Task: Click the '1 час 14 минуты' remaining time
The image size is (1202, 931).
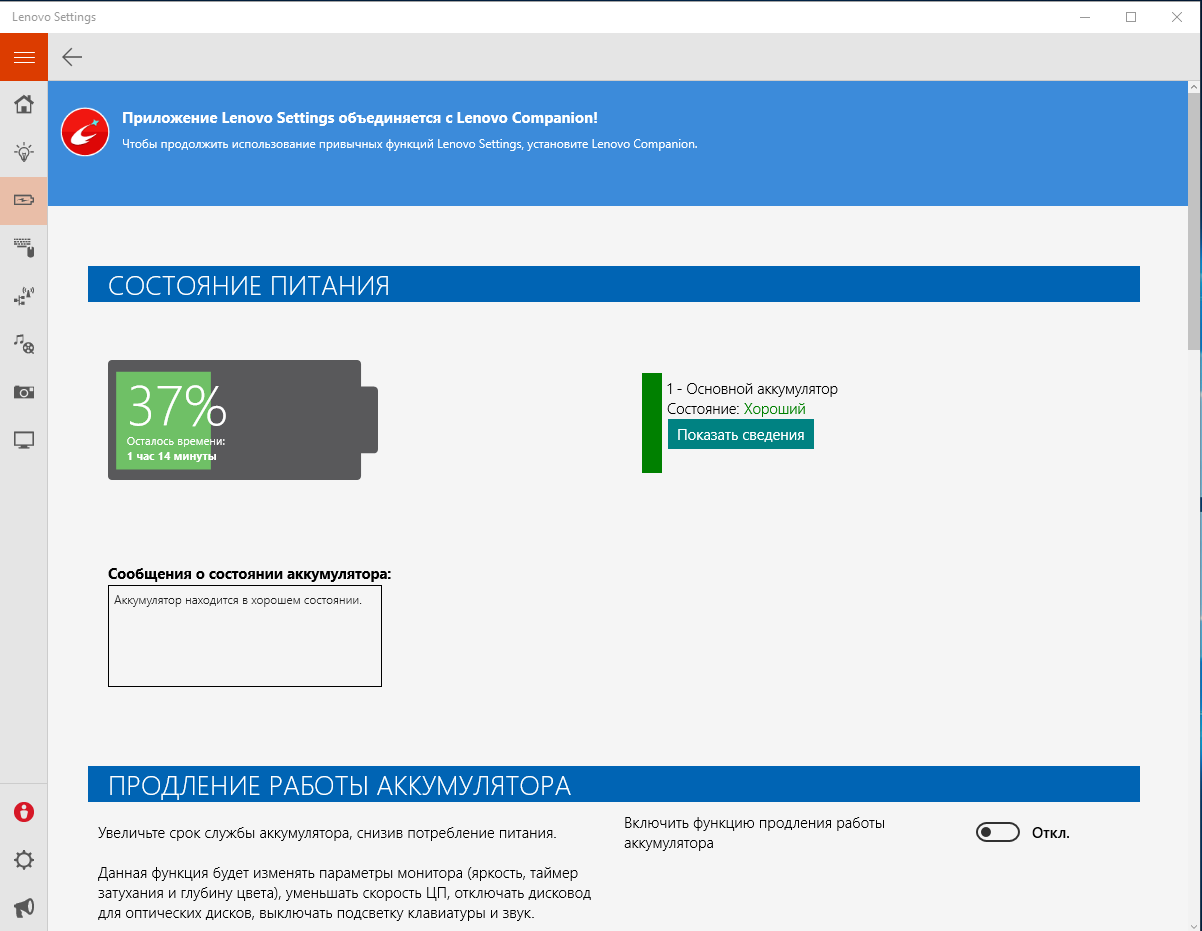Action: [172, 456]
